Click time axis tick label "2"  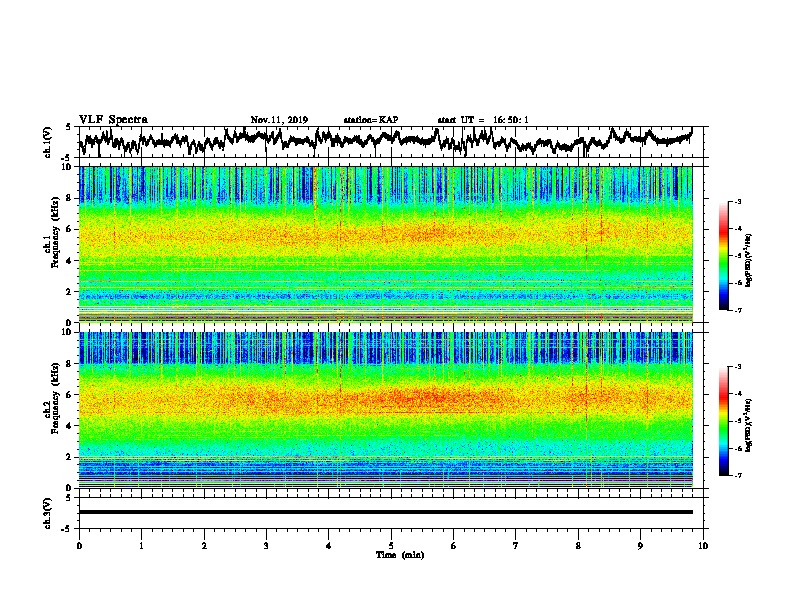click(x=204, y=546)
